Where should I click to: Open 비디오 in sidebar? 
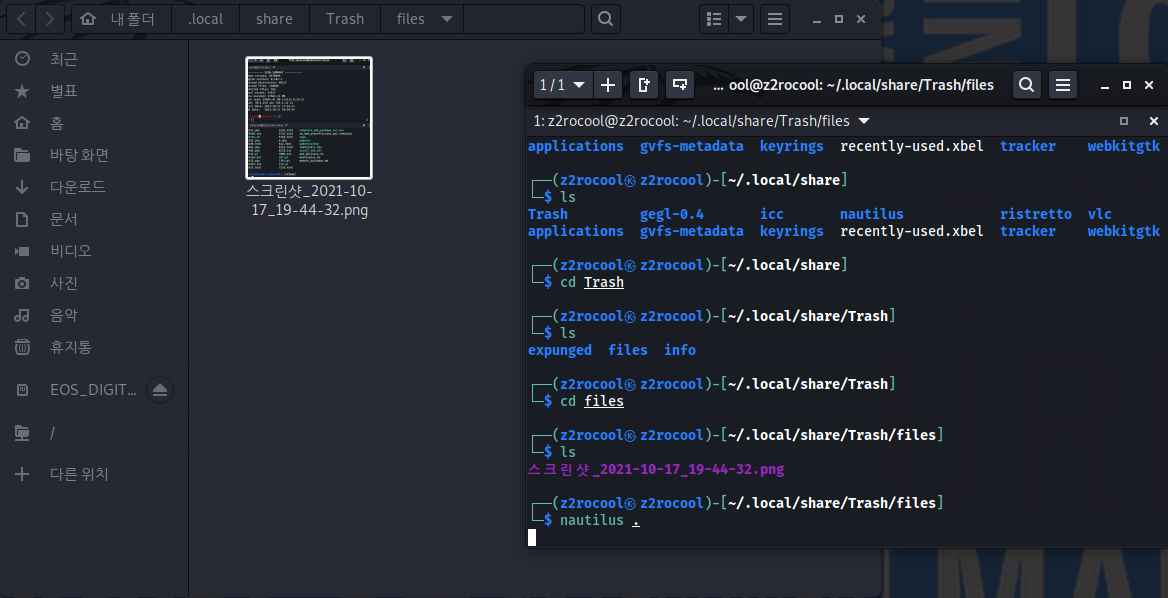point(94,251)
